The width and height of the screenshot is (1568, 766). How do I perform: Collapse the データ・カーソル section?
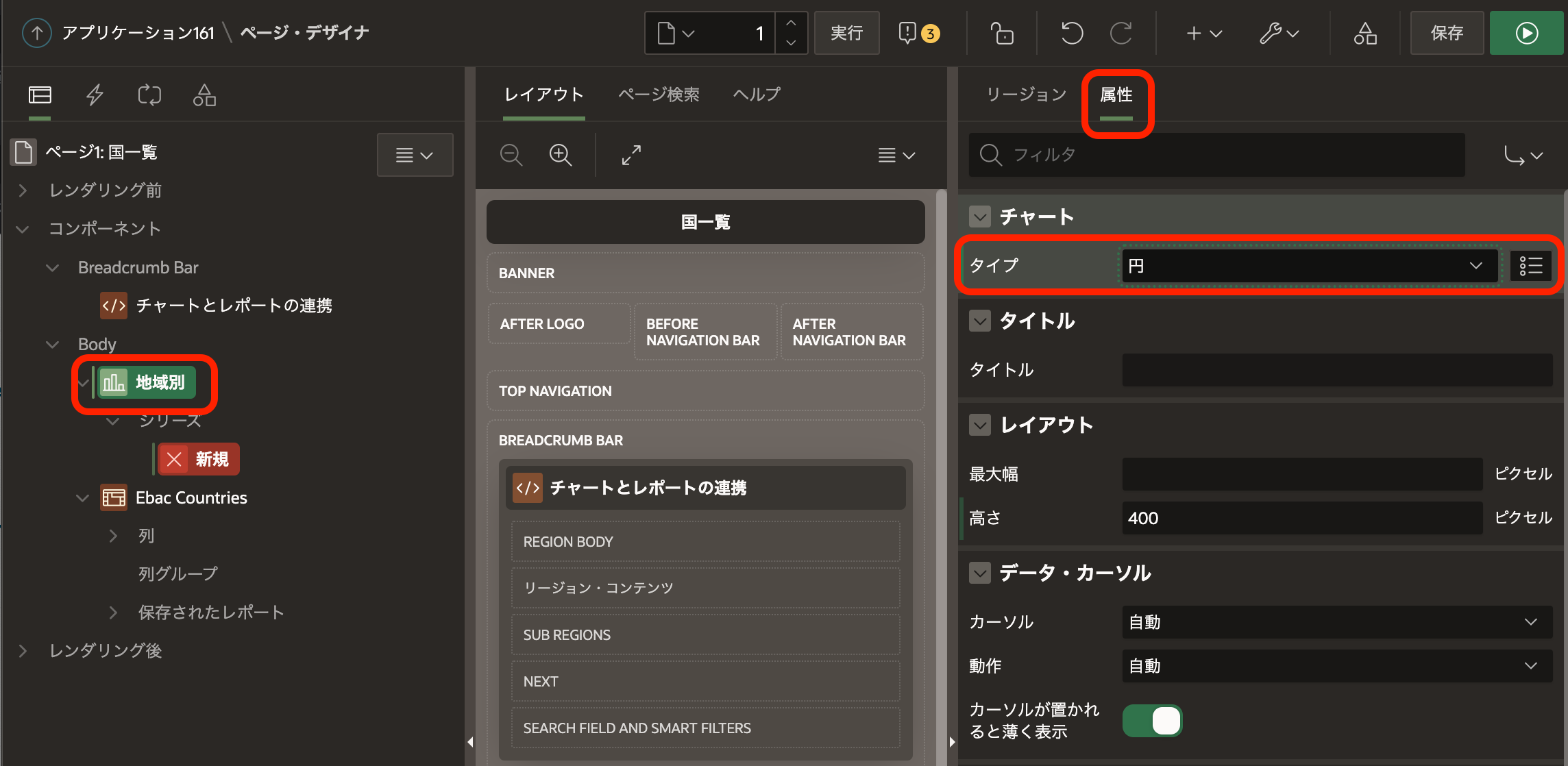980,573
